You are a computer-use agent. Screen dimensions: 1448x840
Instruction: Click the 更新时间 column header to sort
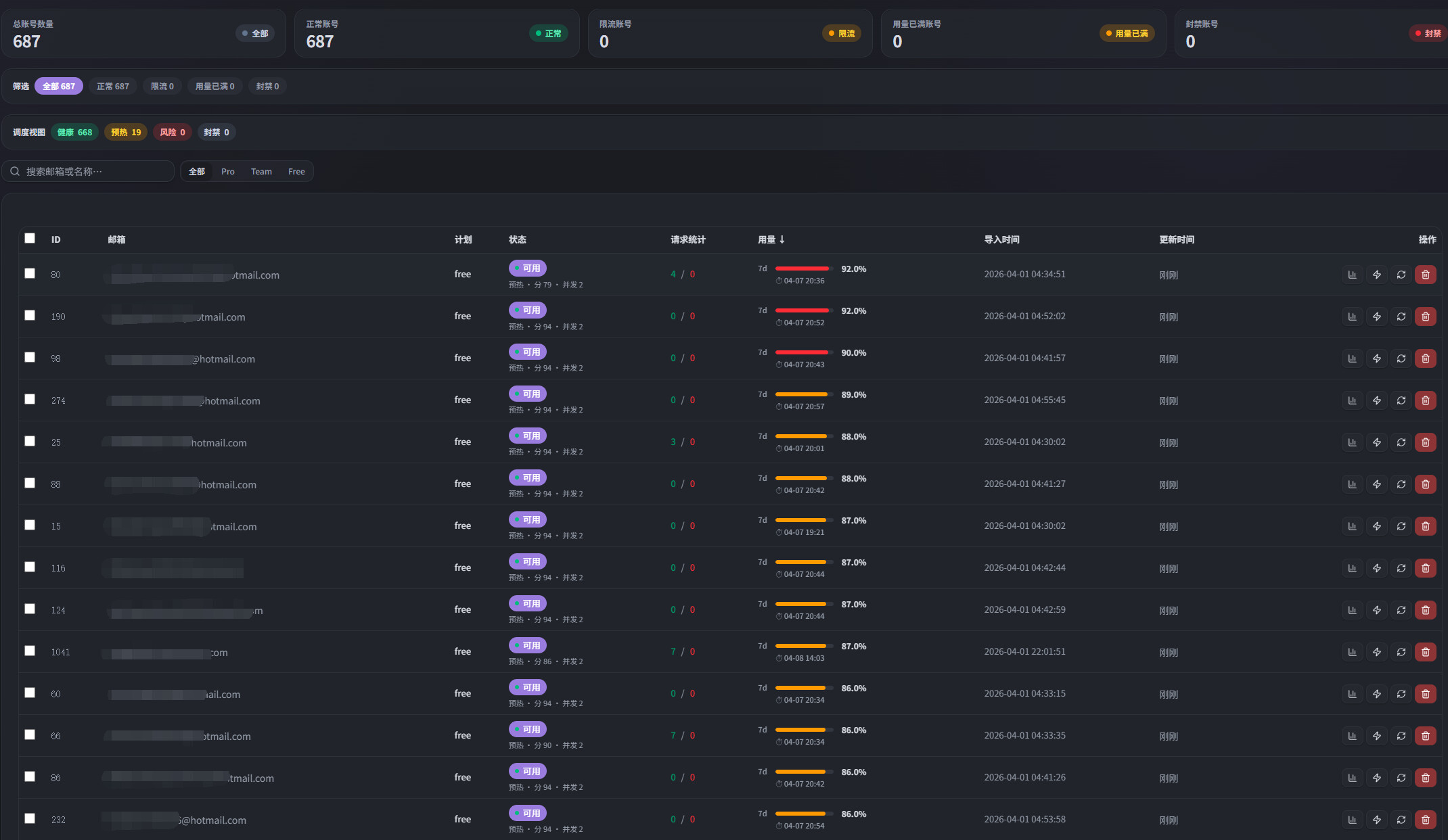click(x=1177, y=239)
